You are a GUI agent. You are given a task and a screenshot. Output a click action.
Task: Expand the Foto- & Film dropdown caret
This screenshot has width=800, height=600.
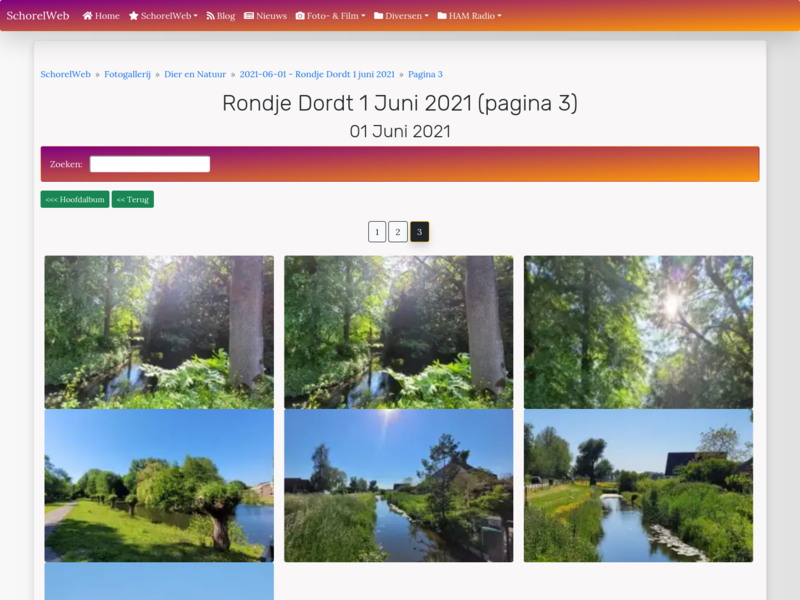pos(363,16)
